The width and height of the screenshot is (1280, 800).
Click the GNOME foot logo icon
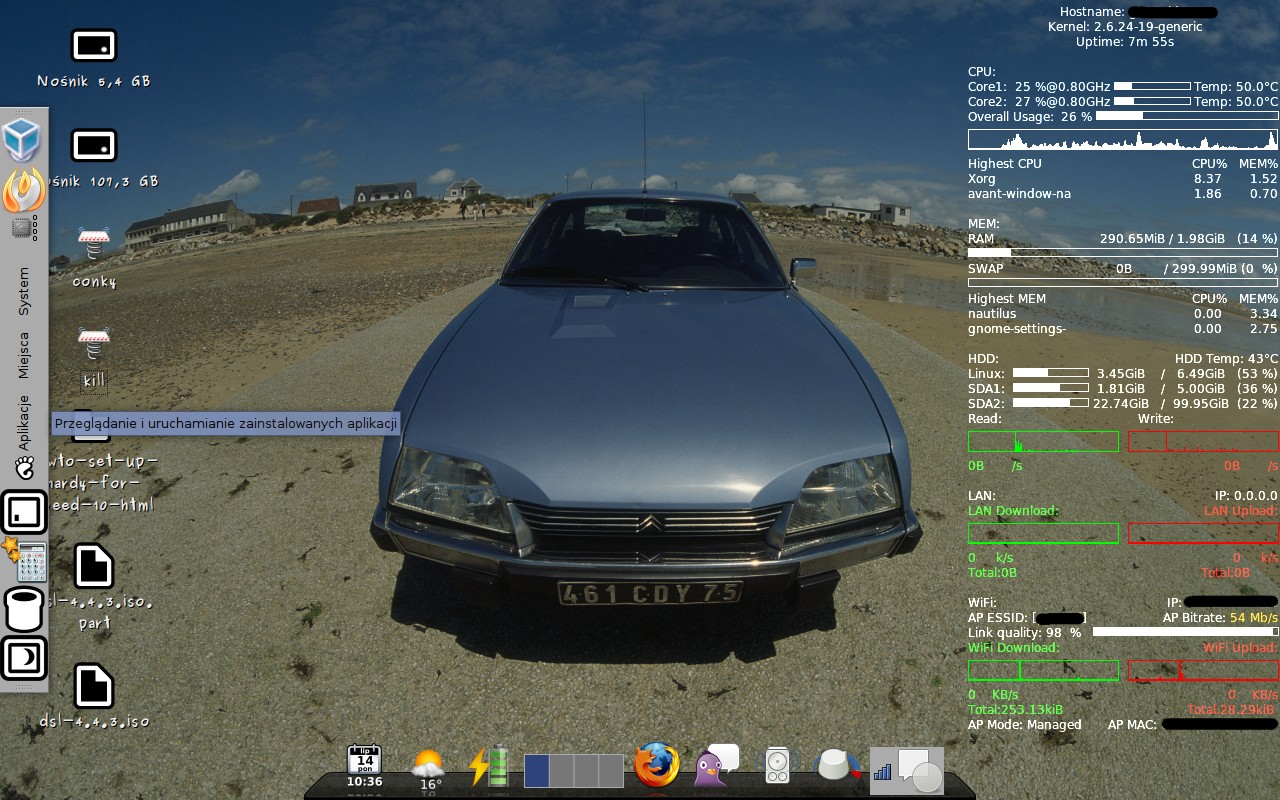pos(24,467)
